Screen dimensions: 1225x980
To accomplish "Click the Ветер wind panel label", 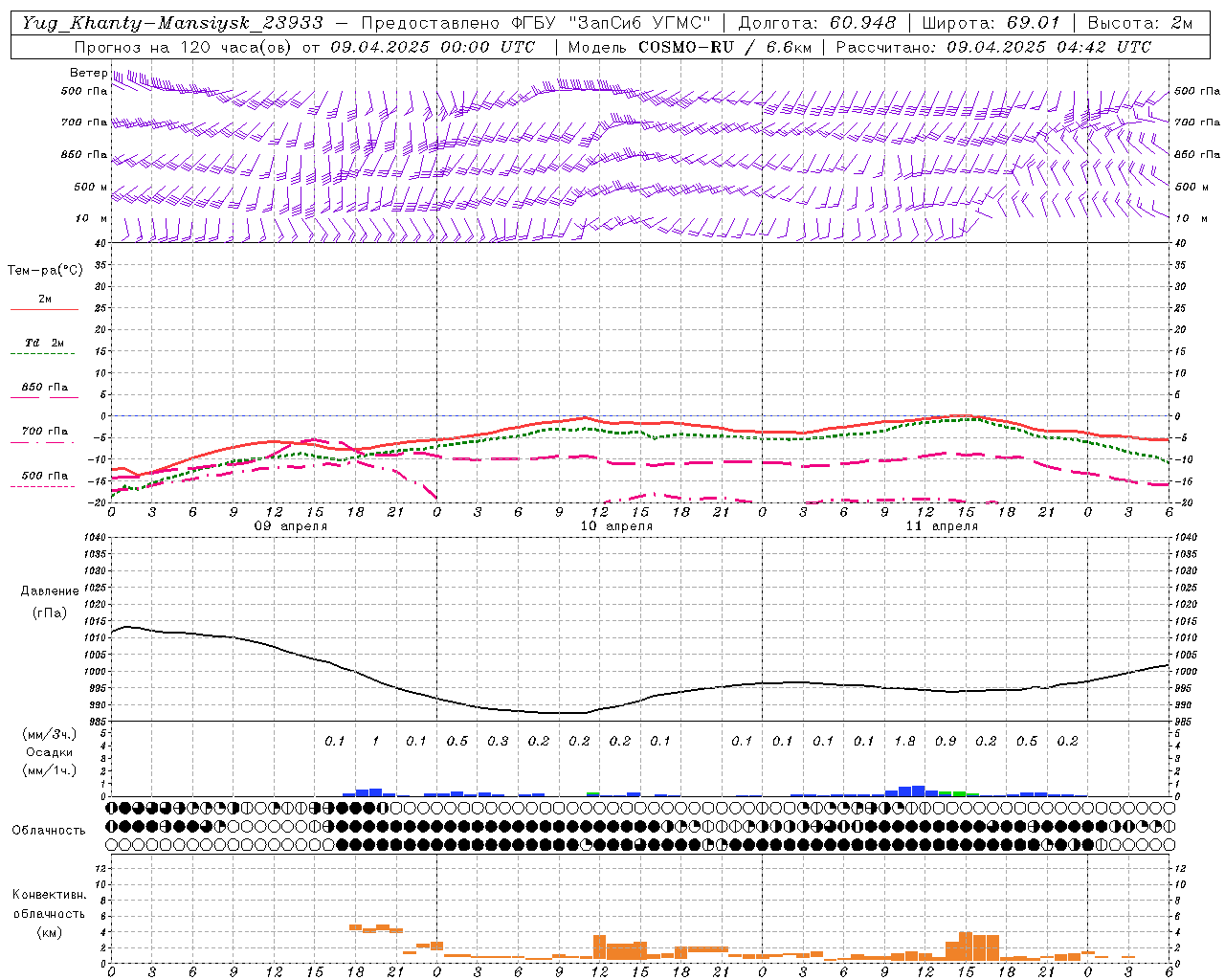I will tap(88, 73).
